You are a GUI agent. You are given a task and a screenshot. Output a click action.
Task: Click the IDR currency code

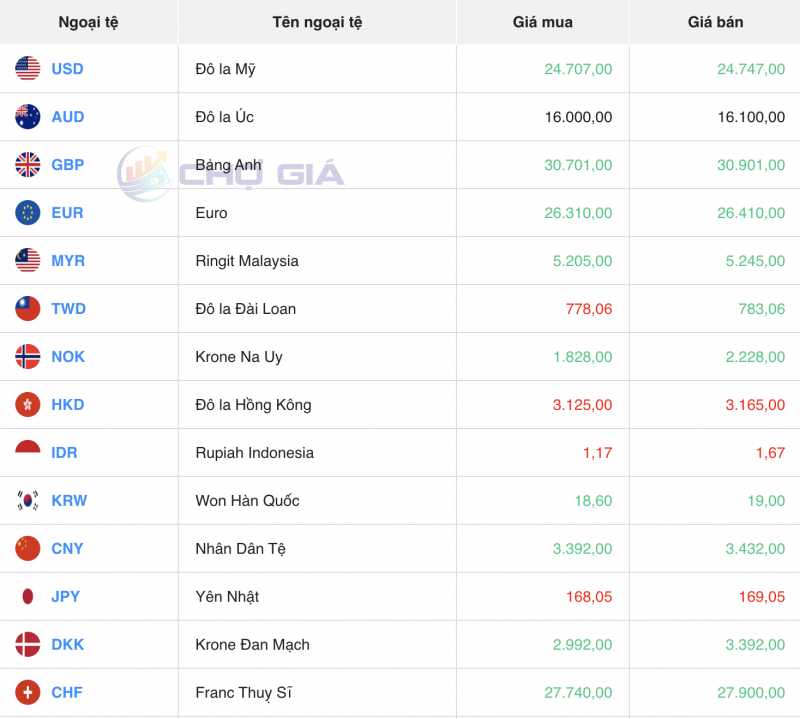[64, 453]
